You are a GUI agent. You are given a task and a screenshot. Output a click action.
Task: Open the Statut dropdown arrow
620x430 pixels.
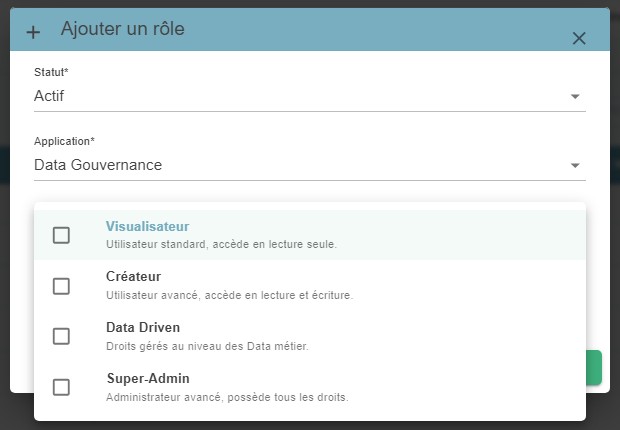[575, 96]
